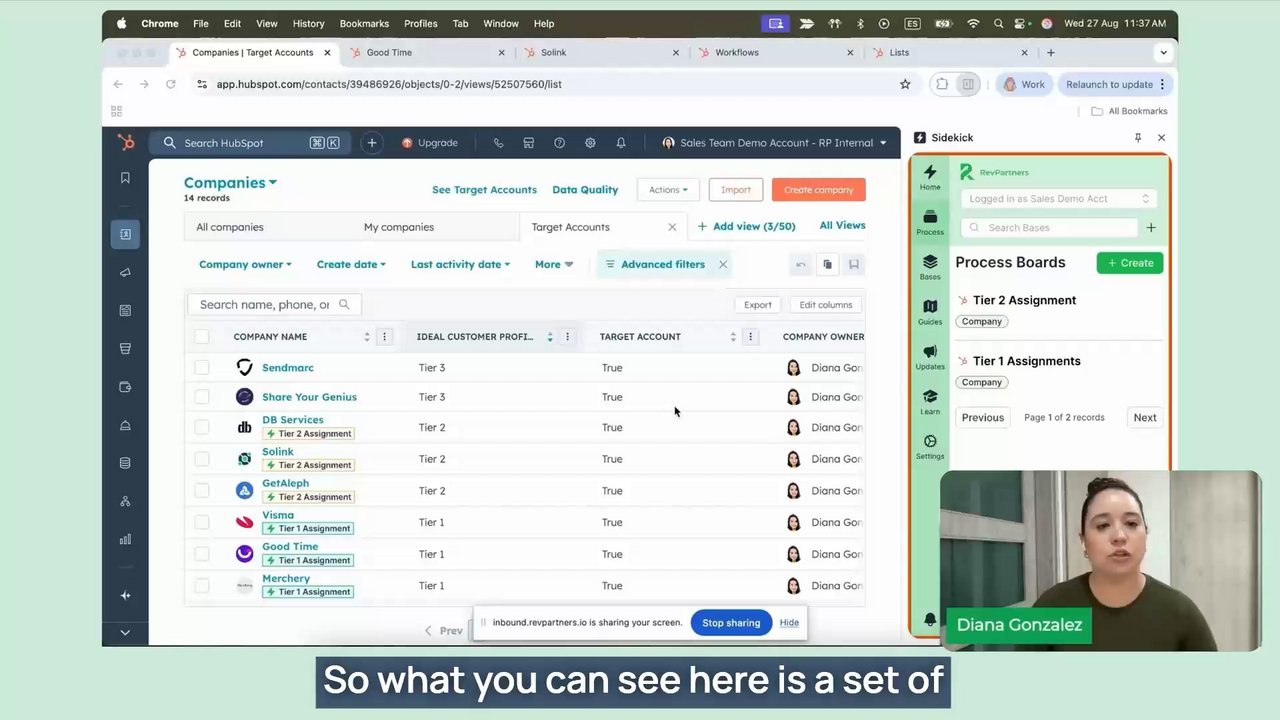Screen dimensions: 1280x720
Task: Open the Reporting bar chart sidebar icon
Action: pos(125,539)
